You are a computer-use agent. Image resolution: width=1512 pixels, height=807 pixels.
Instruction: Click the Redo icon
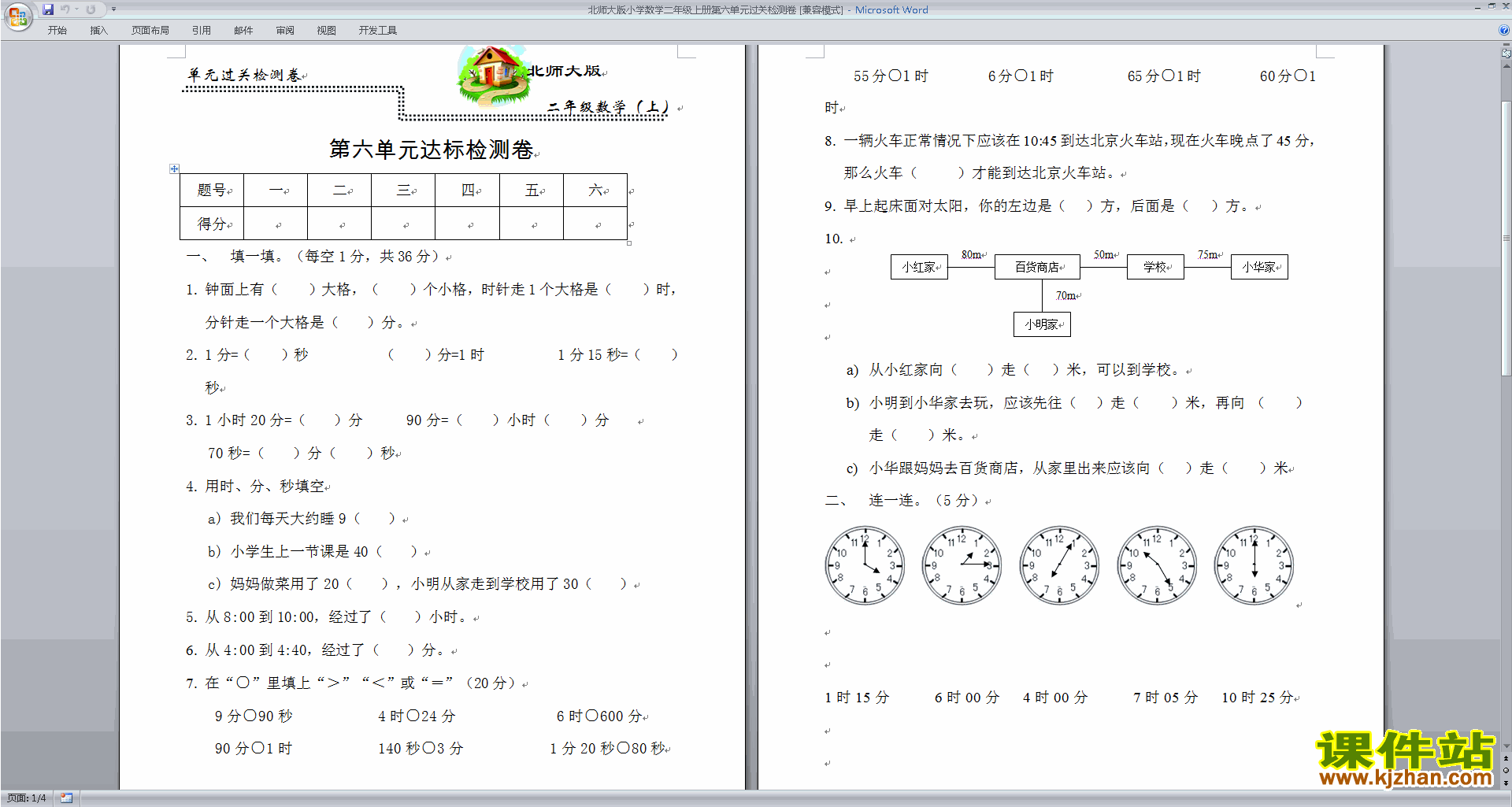pos(91,9)
